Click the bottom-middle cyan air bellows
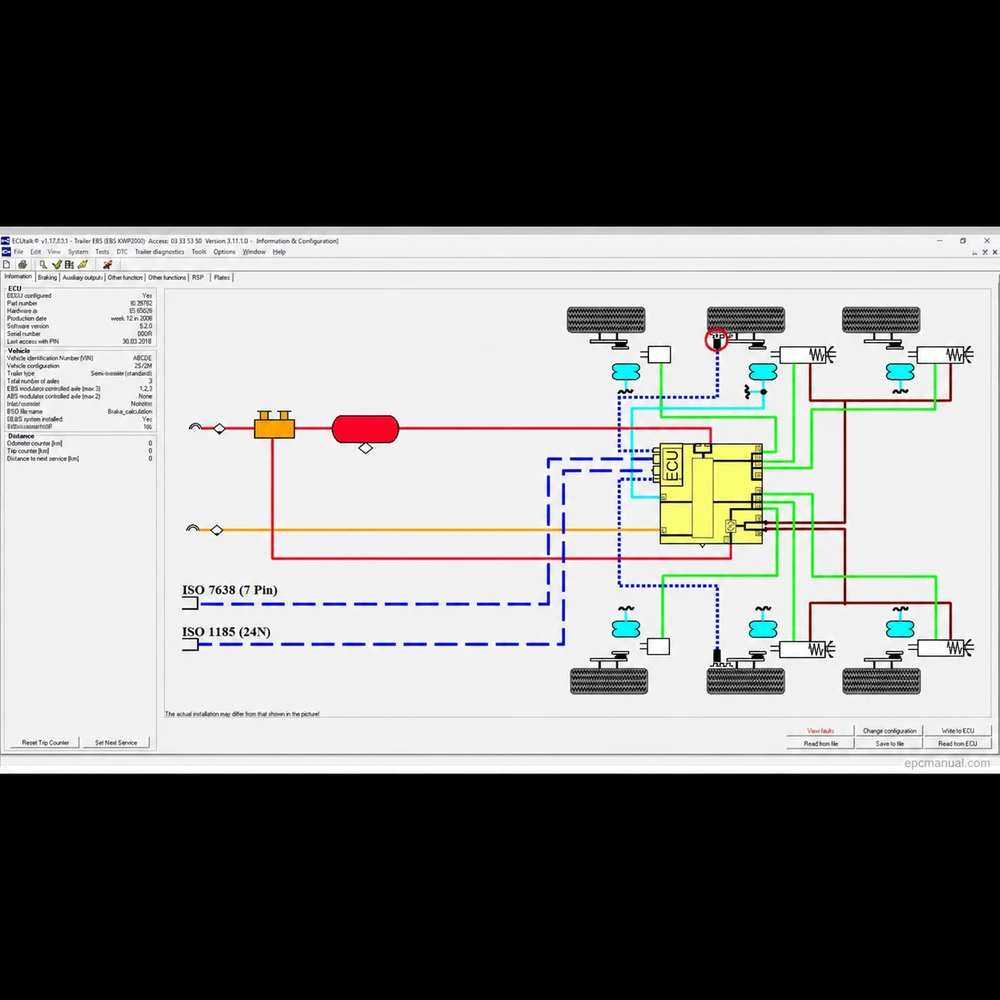Viewport: 1000px width, 1000px height. 763,629
